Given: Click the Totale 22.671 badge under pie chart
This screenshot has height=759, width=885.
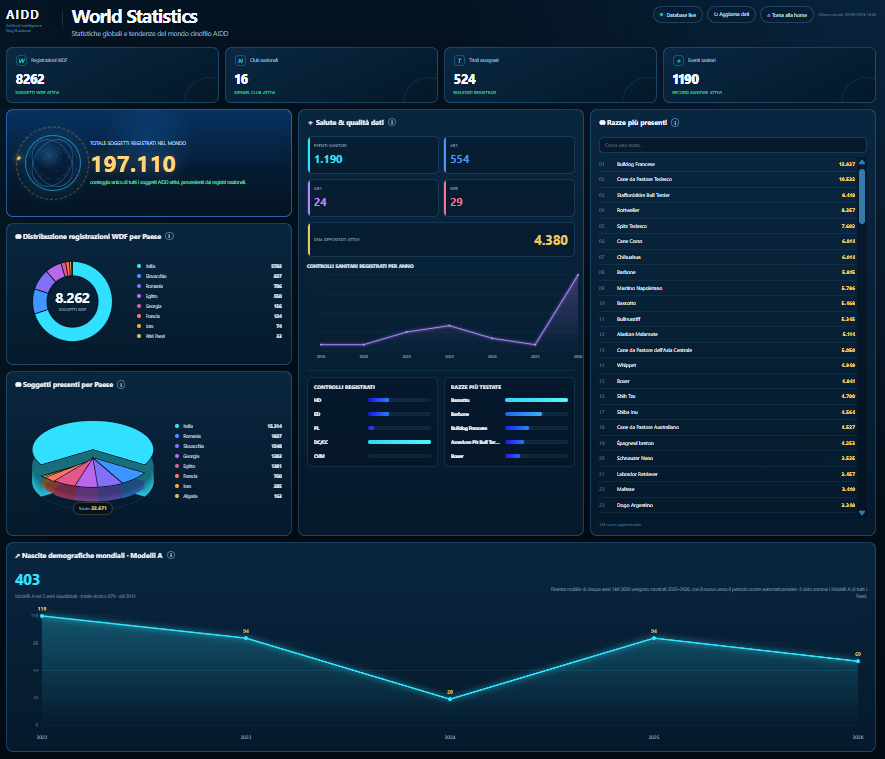Looking at the screenshot, I should tap(93, 508).
